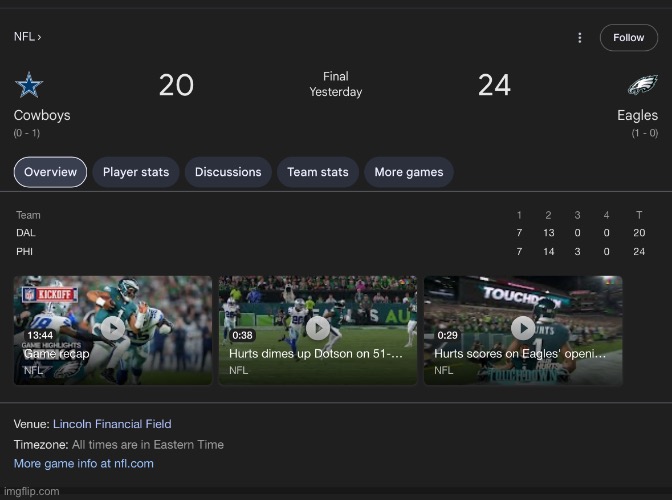Viewport: 672px width, 500px height.
Task: Switch to Player stats tab
Action: 136,172
